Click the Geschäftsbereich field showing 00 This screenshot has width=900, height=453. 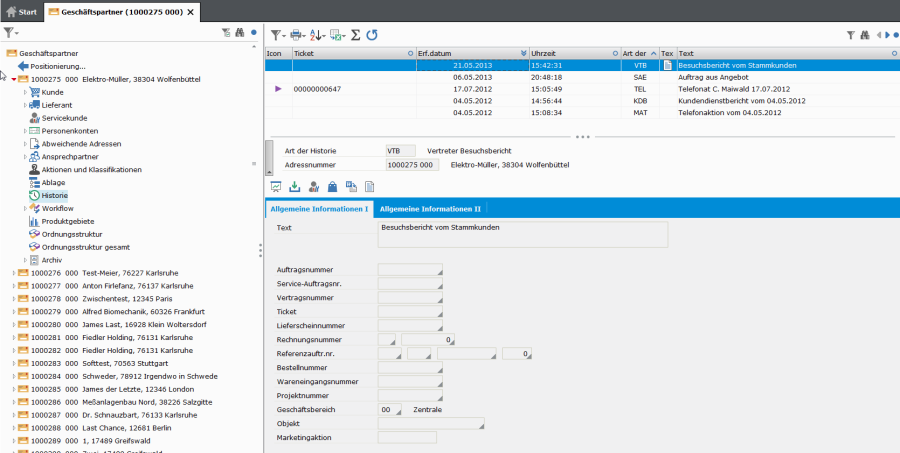point(390,409)
